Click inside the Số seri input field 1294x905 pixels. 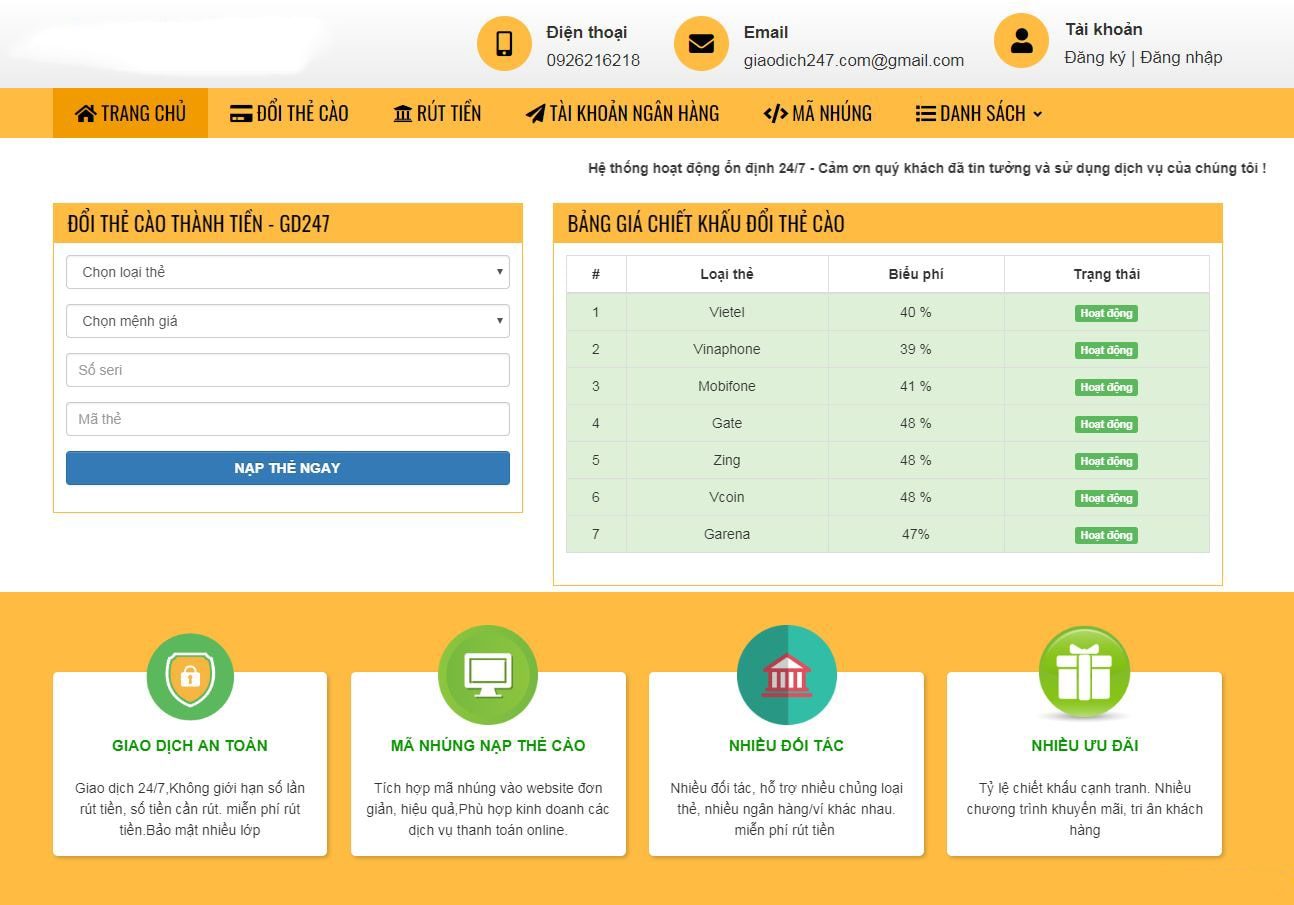point(288,370)
